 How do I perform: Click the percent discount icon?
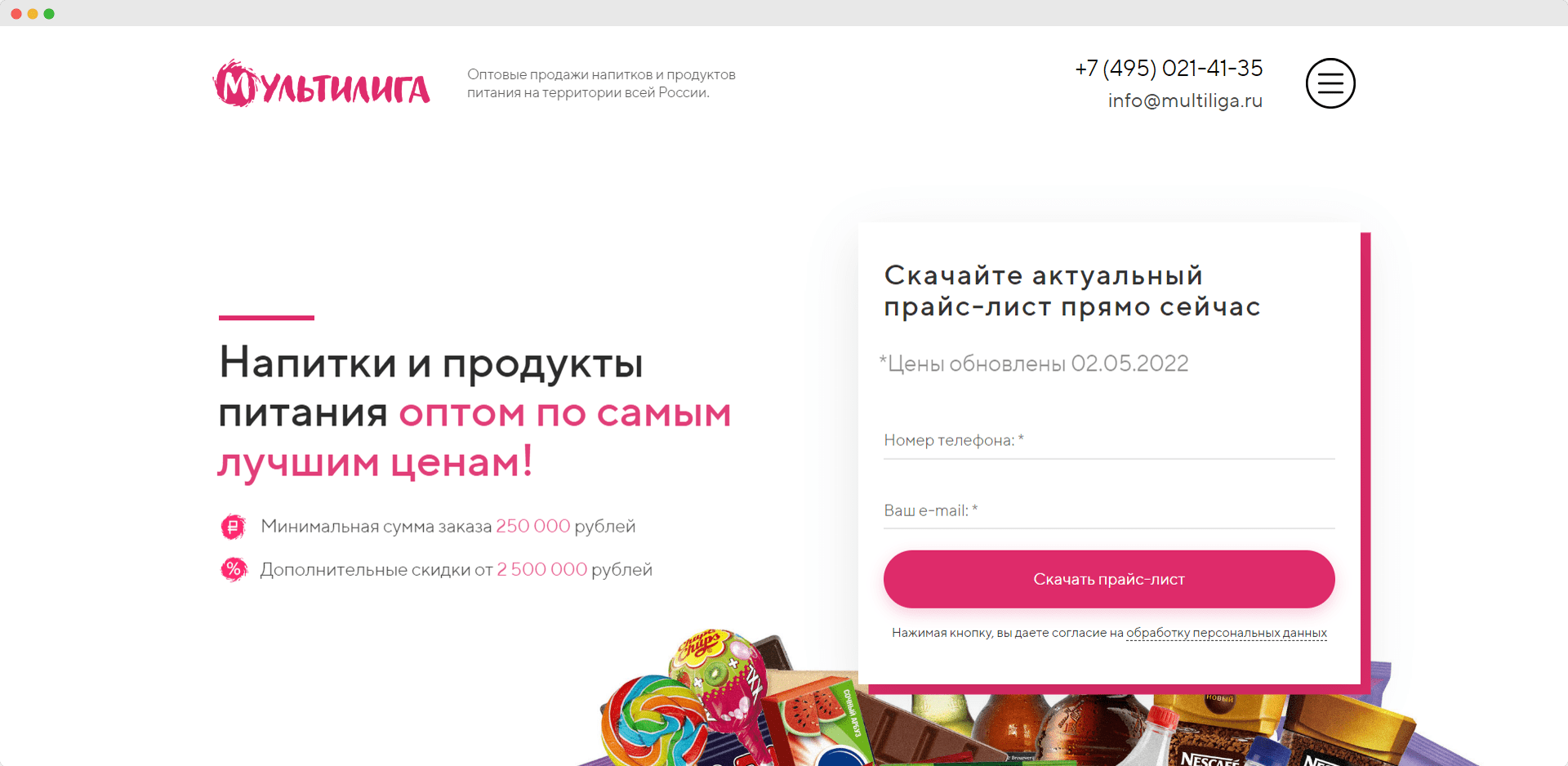point(234,569)
